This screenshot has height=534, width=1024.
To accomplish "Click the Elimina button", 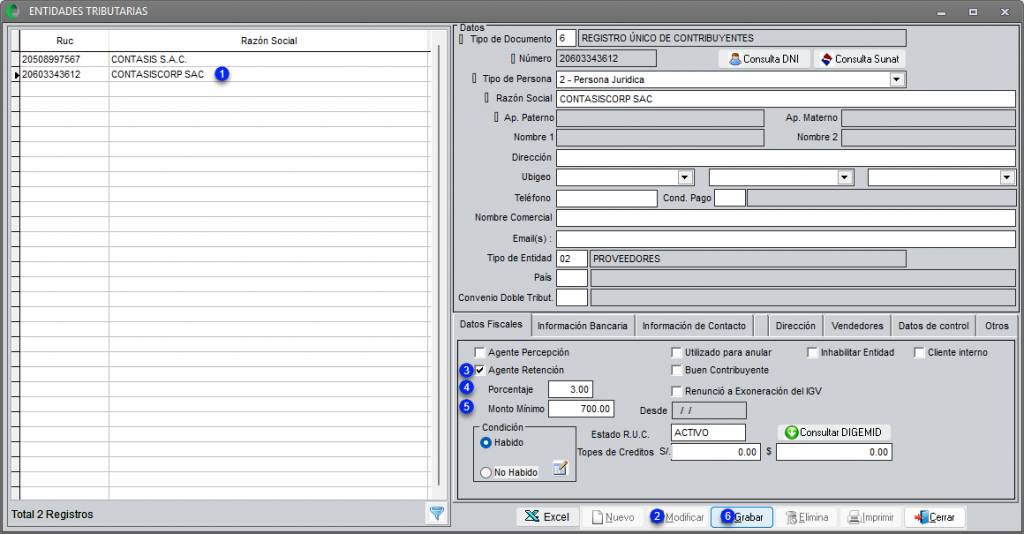I will point(807,517).
